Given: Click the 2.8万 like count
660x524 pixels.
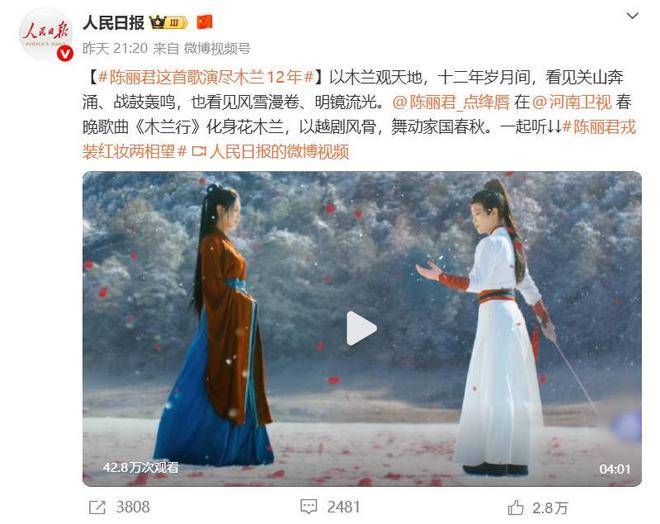Looking at the screenshot, I should 550,508.
